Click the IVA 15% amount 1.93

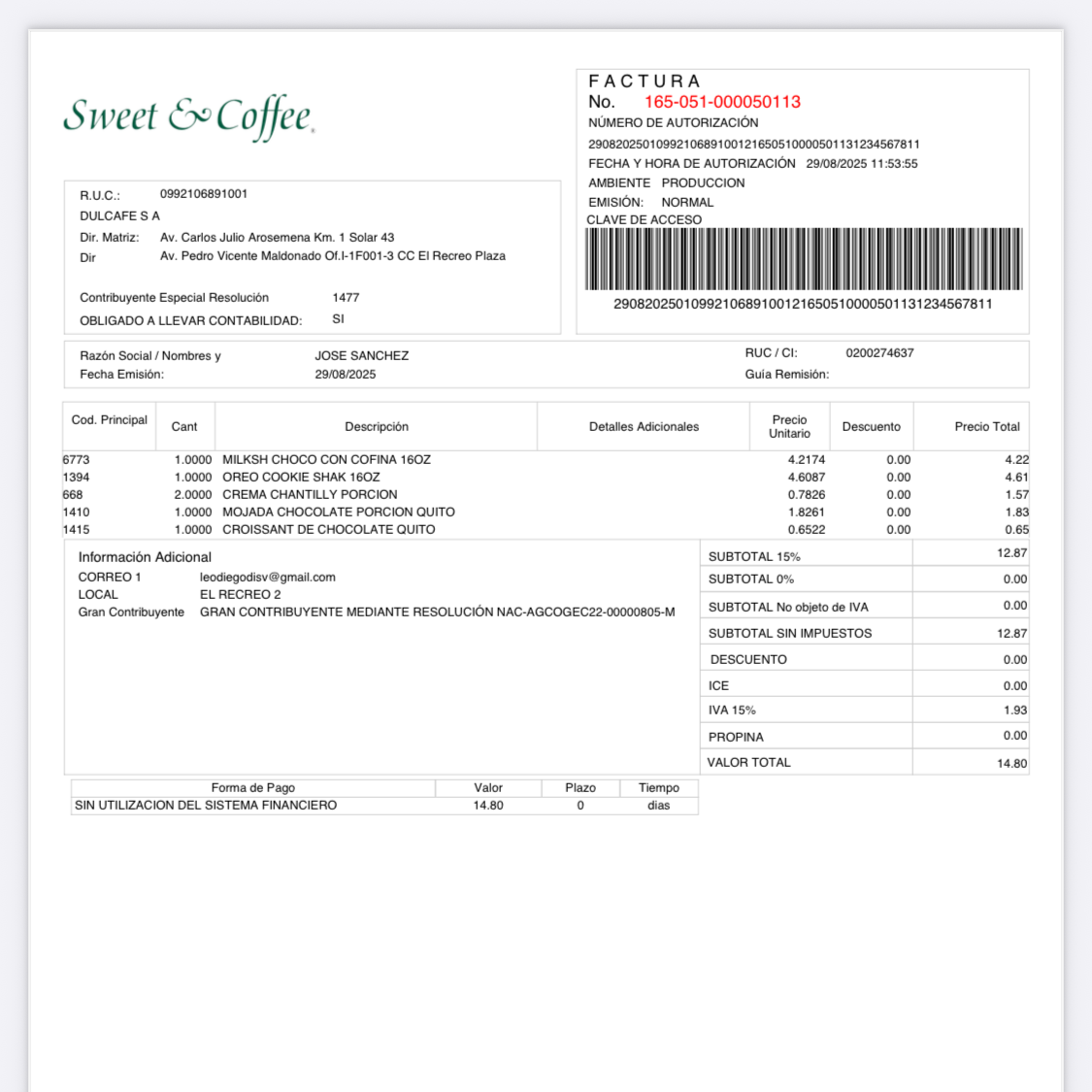pyautogui.click(x=1015, y=710)
